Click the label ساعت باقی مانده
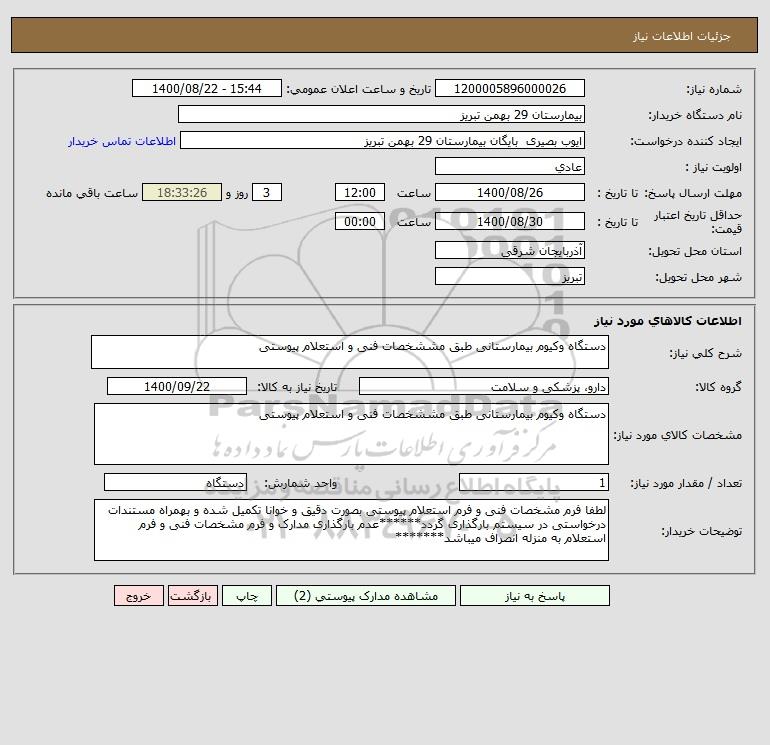The image size is (770, 745). [x=92, y=193]
